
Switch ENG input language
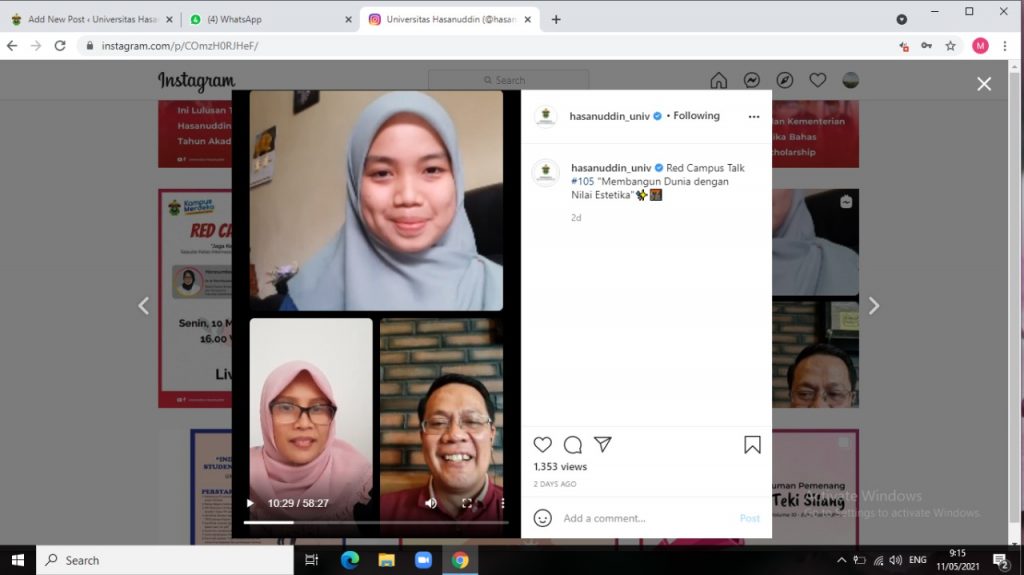tap(918, 560)
